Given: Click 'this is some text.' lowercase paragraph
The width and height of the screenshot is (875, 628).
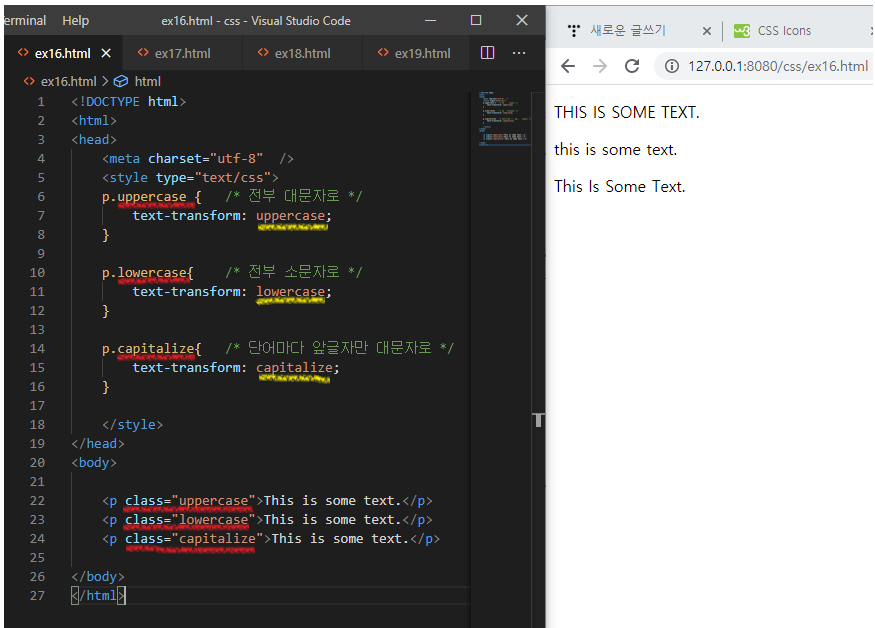Looking at the screenshot, I should [x=616, y=150].
